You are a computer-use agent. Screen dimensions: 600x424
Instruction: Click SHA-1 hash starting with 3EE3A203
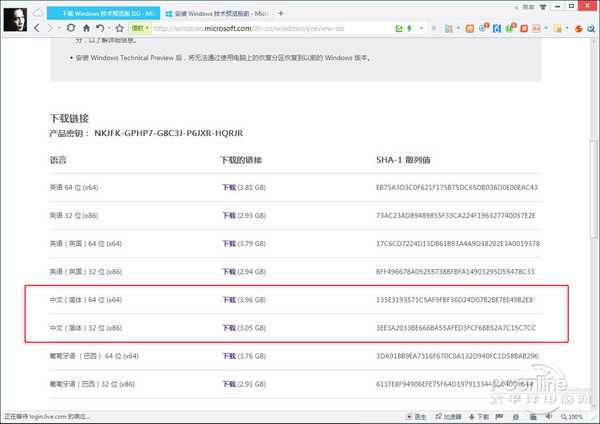pos(456,328)
